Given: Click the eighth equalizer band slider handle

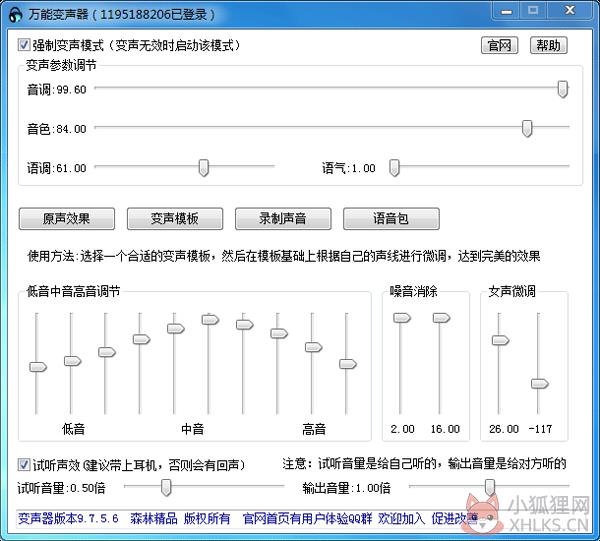Looking at the screenshot, I should (x=279, y=333).
